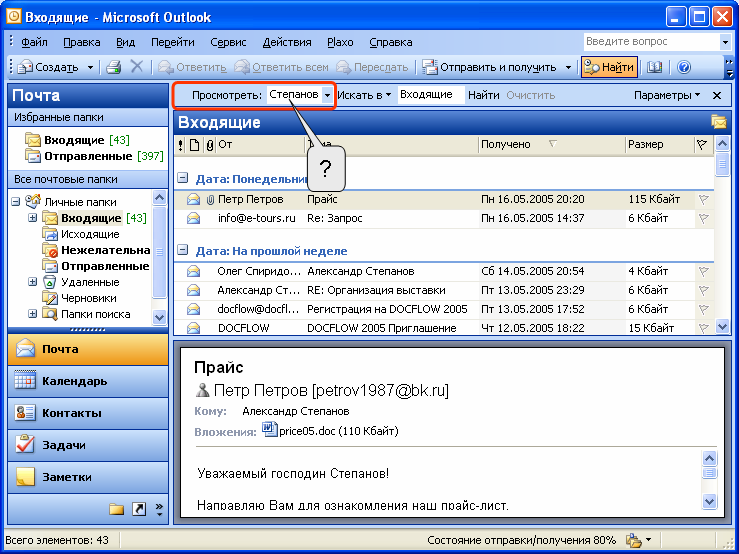739x554 pixels.
Task: Toggle the Найти (Find) toolbar button
Action: pos(609,67)
